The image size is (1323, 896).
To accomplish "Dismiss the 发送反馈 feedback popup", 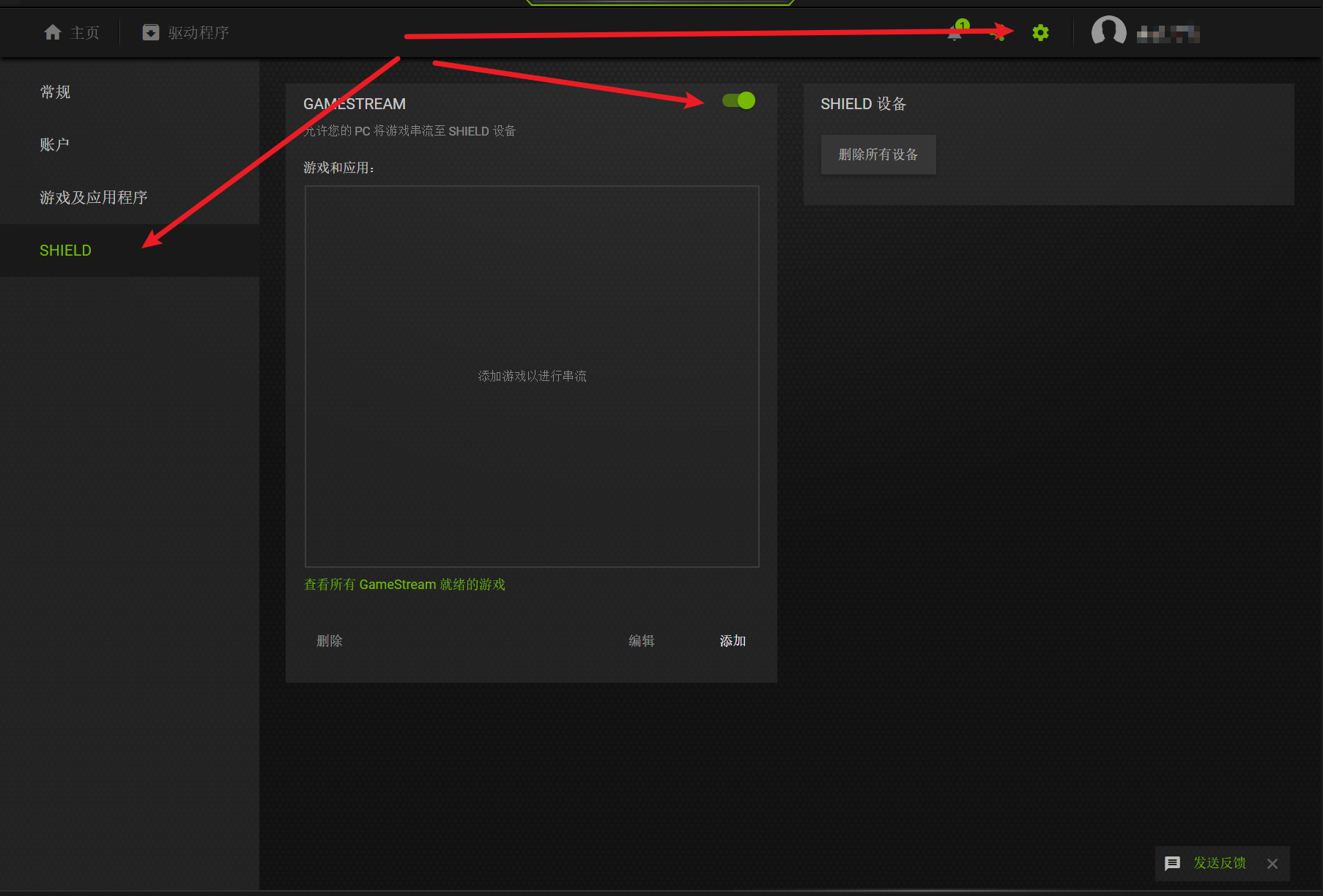I will click(x=1272, y=864).
